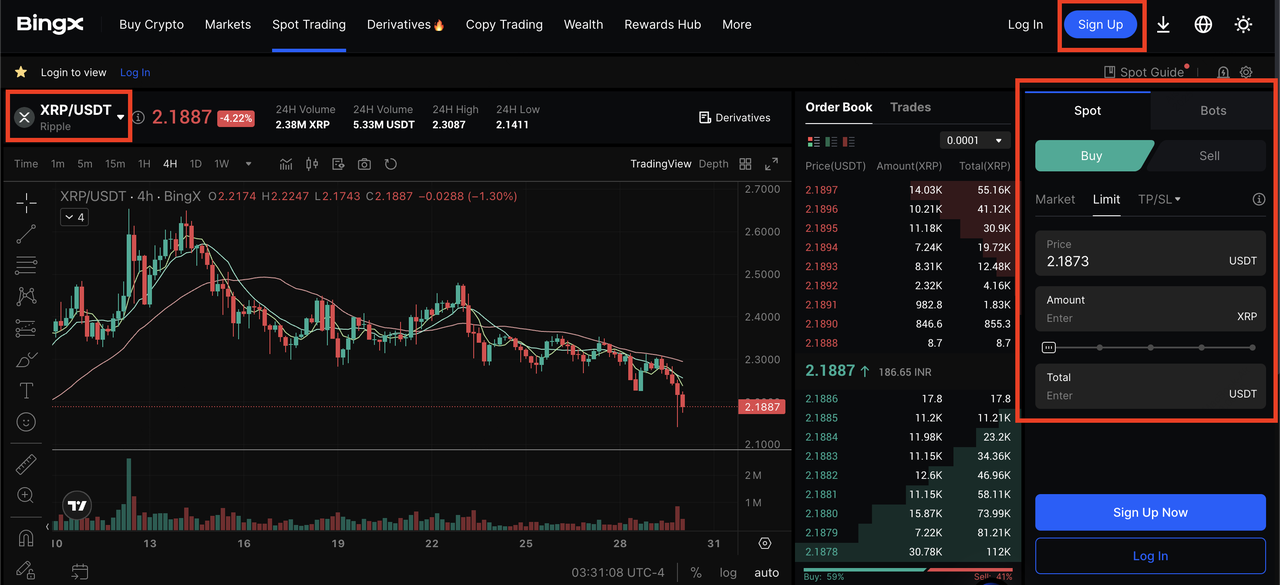Image resolution: width=1280 pixels, height=585 pixels.
Task: Click the lock drawings pencil icon
Action: (26, 570)
